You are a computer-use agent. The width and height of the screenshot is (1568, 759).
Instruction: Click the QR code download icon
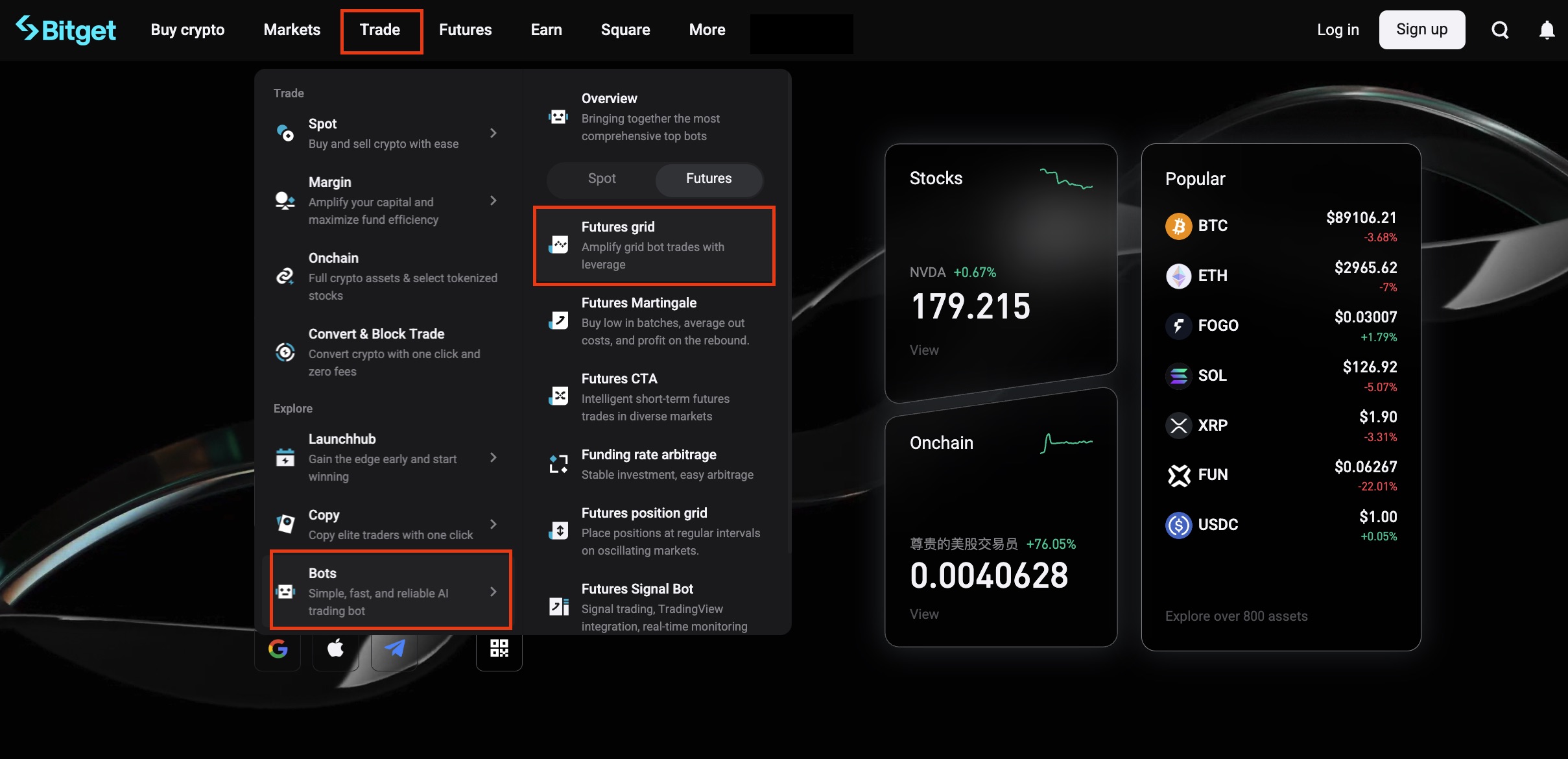click(x=498, y=648)
